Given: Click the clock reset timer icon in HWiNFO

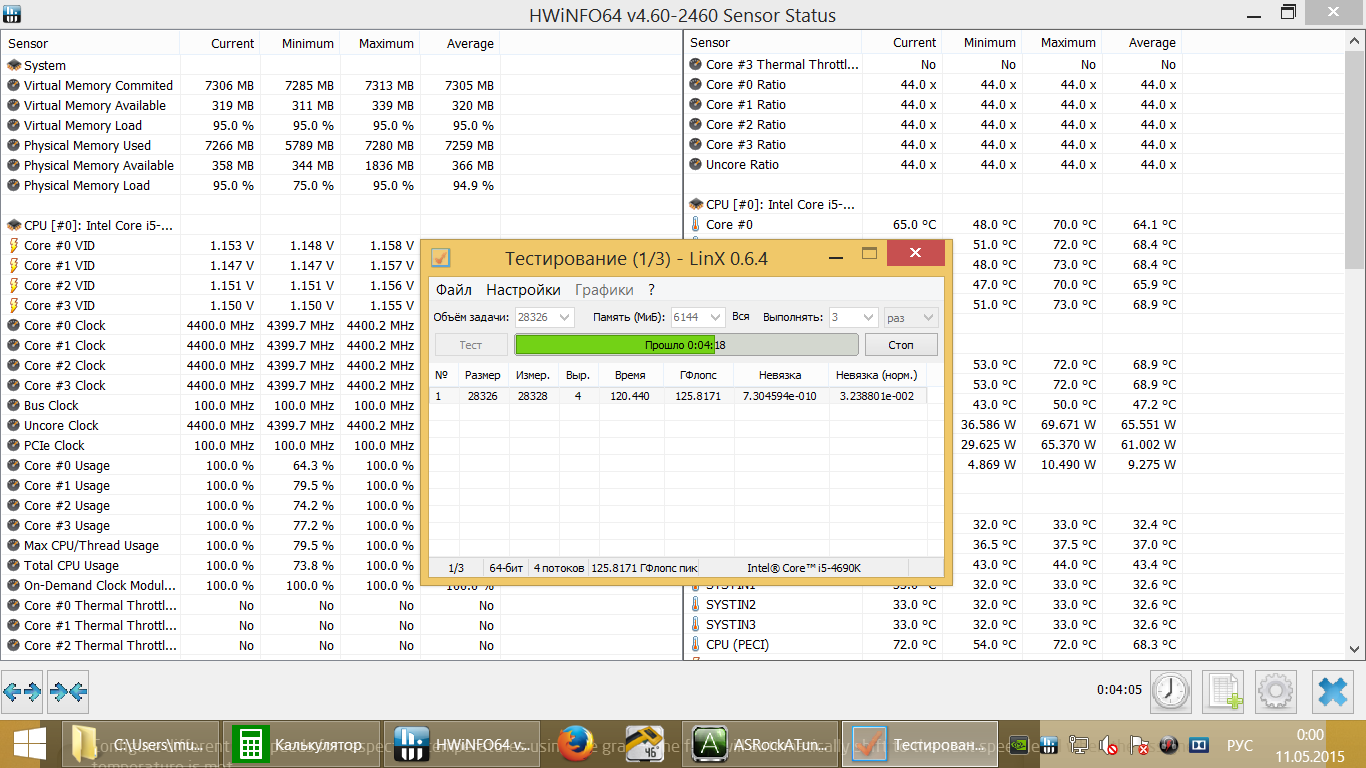Looking at the screenshot, I should 1171,691.
